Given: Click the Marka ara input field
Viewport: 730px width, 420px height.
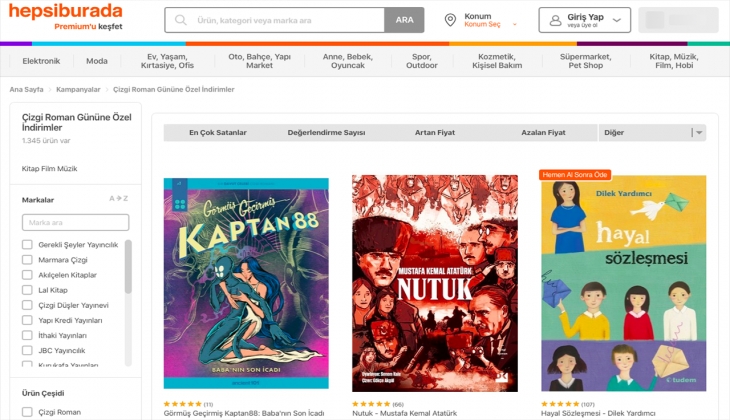Looking at the screenshot, I should tap(75, 222).
